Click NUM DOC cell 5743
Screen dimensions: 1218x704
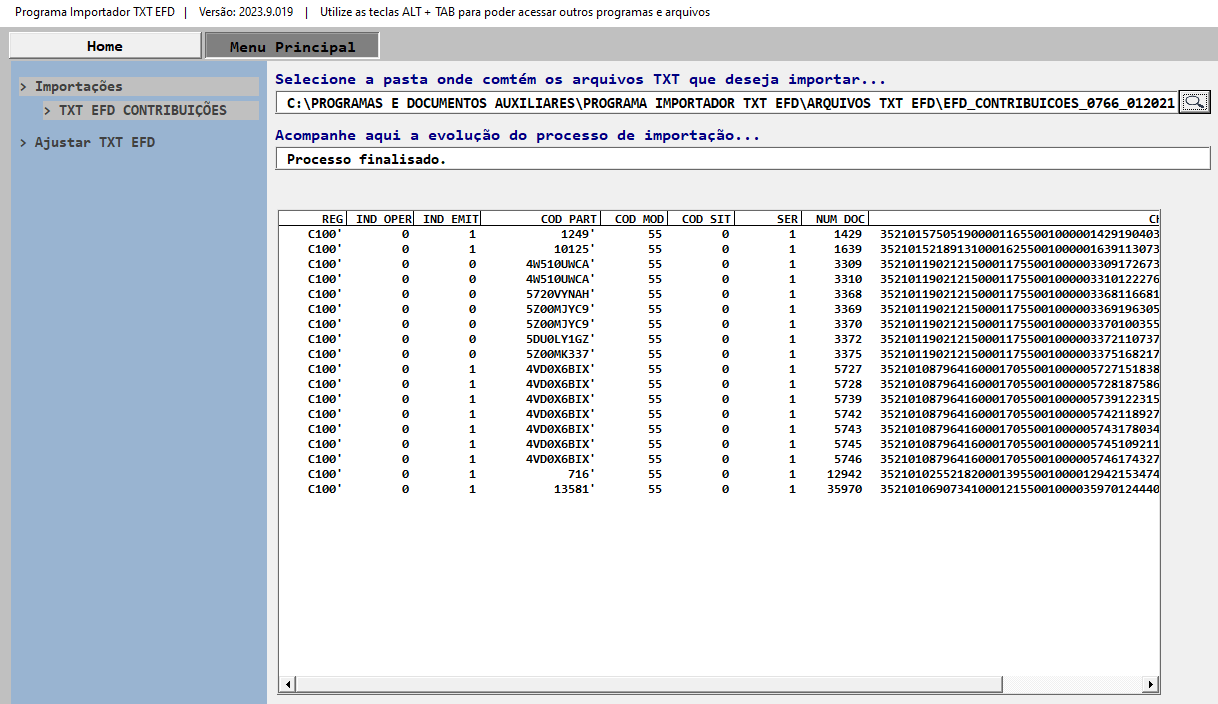point(847,429)
